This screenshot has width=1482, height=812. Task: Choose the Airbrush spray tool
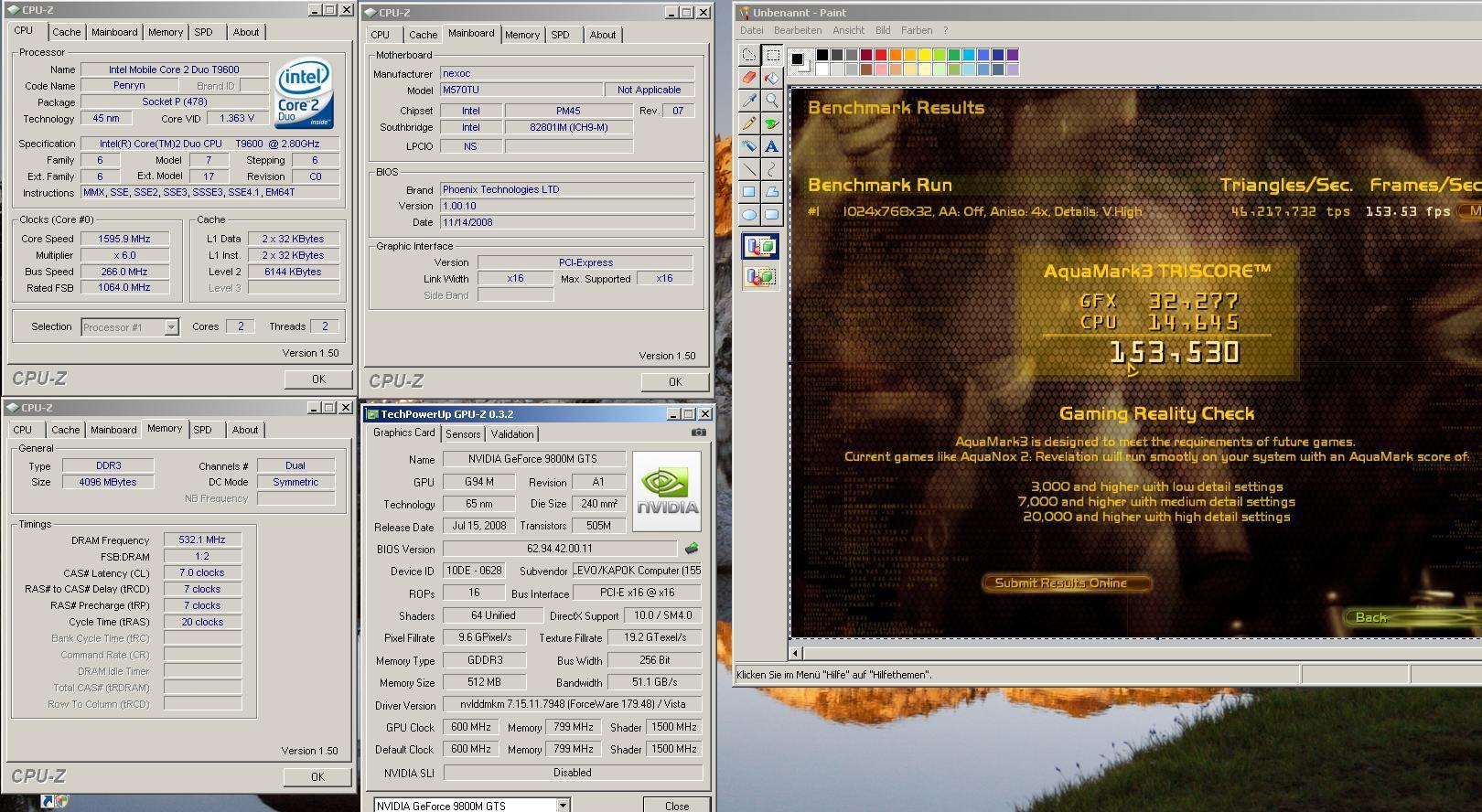[x=749, y=146]
